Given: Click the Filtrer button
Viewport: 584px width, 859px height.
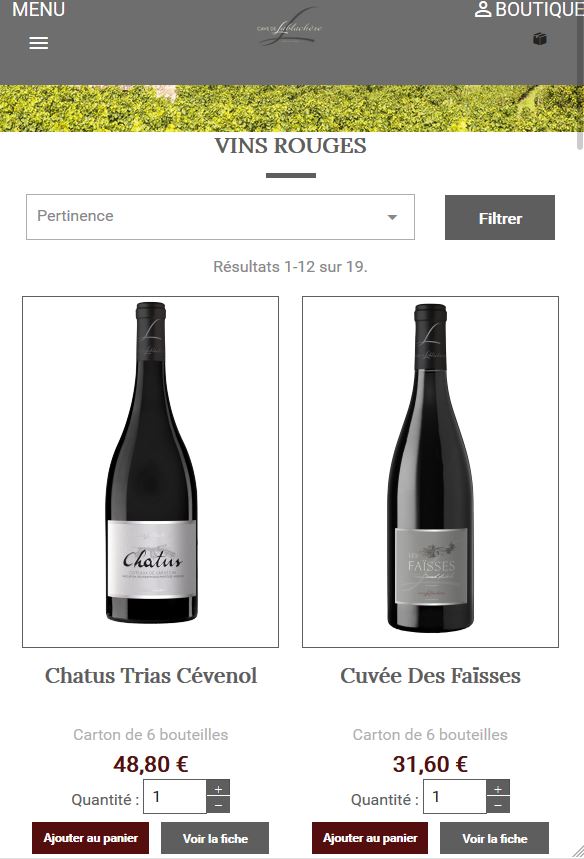Looking at the screenshot, I should pyautogui.click(x=500, y=217).
